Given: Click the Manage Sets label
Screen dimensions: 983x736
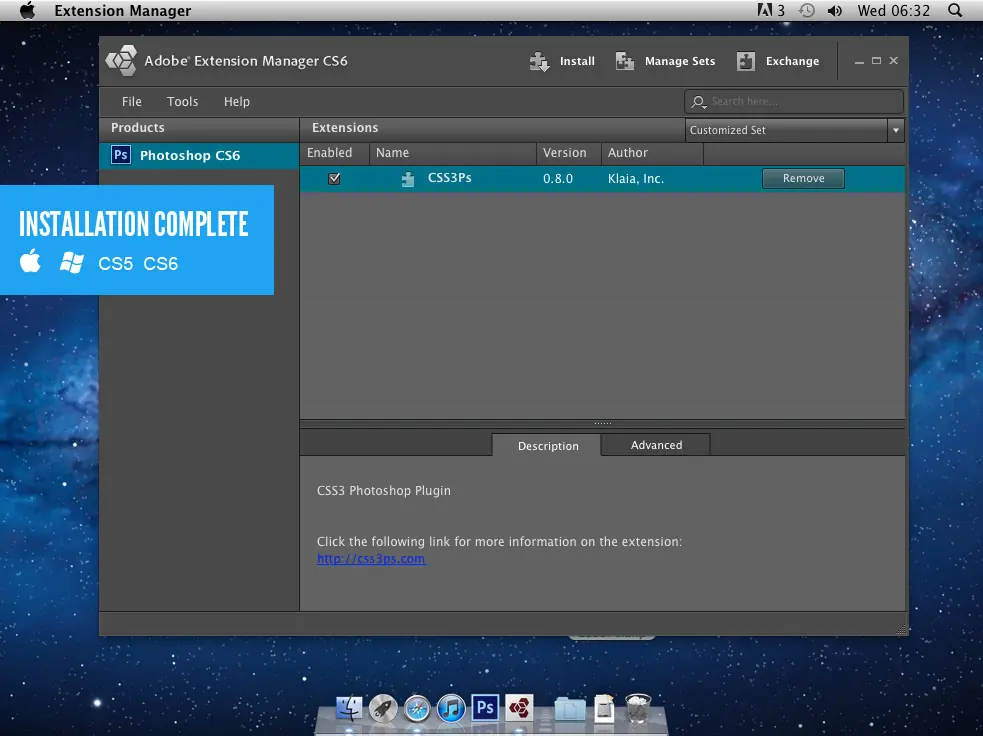Looking at the screenshot, I should pos(680,61).
